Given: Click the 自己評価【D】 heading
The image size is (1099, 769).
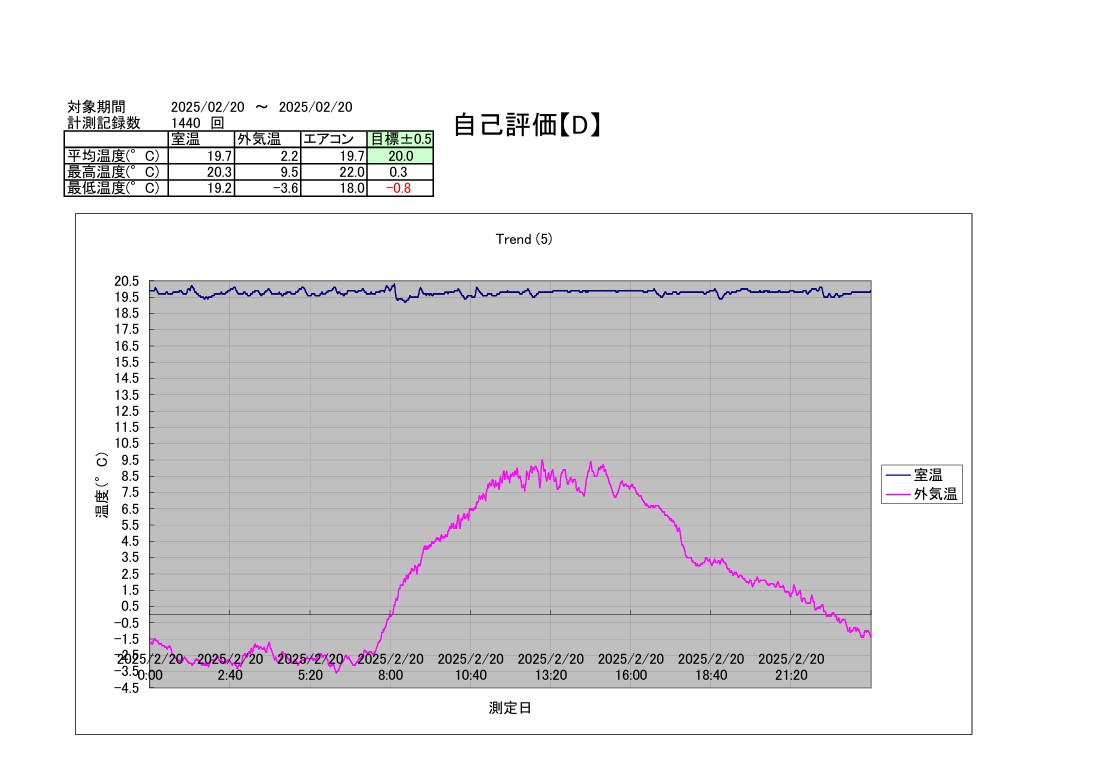Looking at the screenshot, I should click(x=527, y=125).
